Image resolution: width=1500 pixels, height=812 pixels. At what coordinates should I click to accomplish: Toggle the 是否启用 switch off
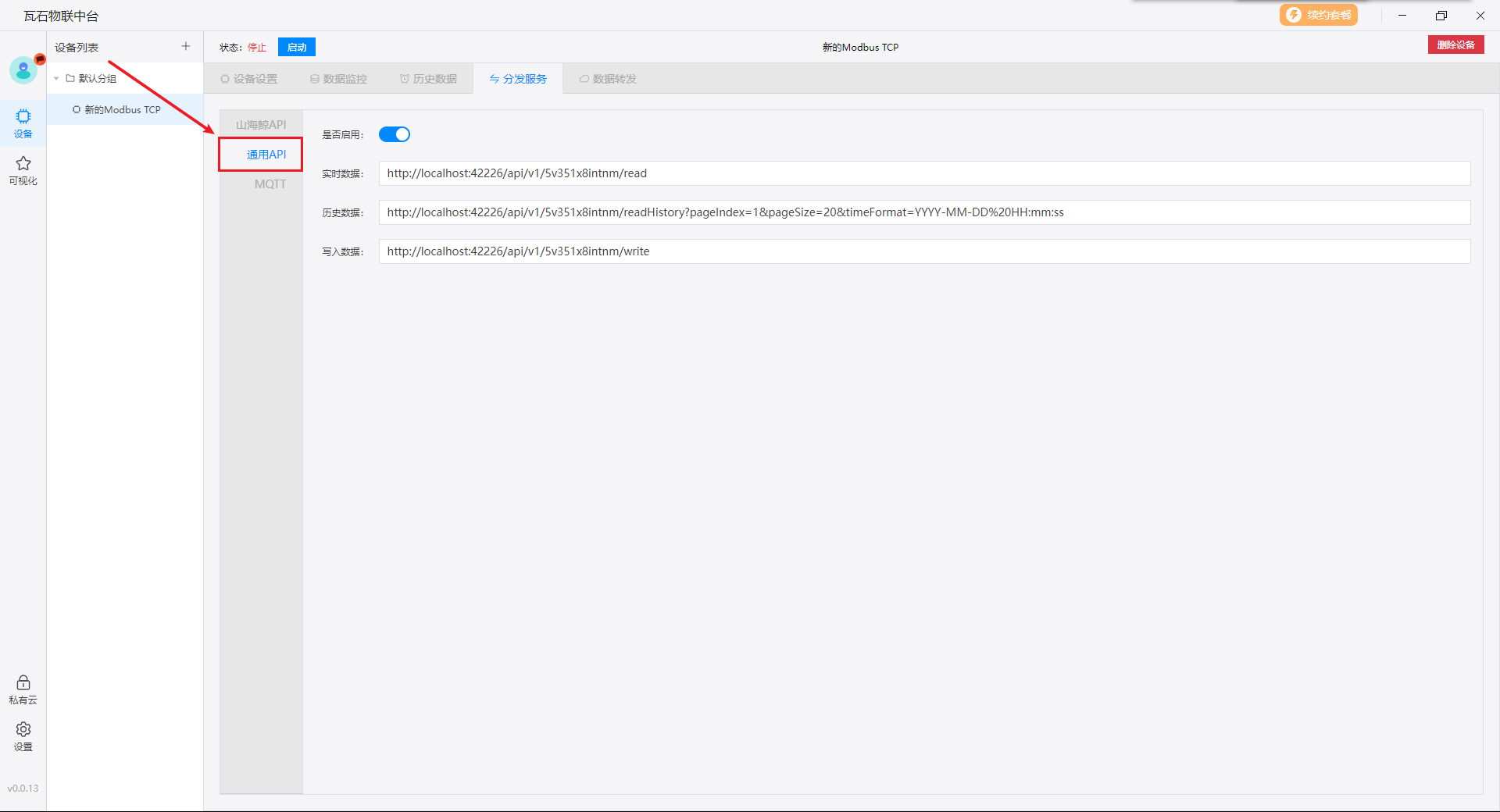click(395, 134)
